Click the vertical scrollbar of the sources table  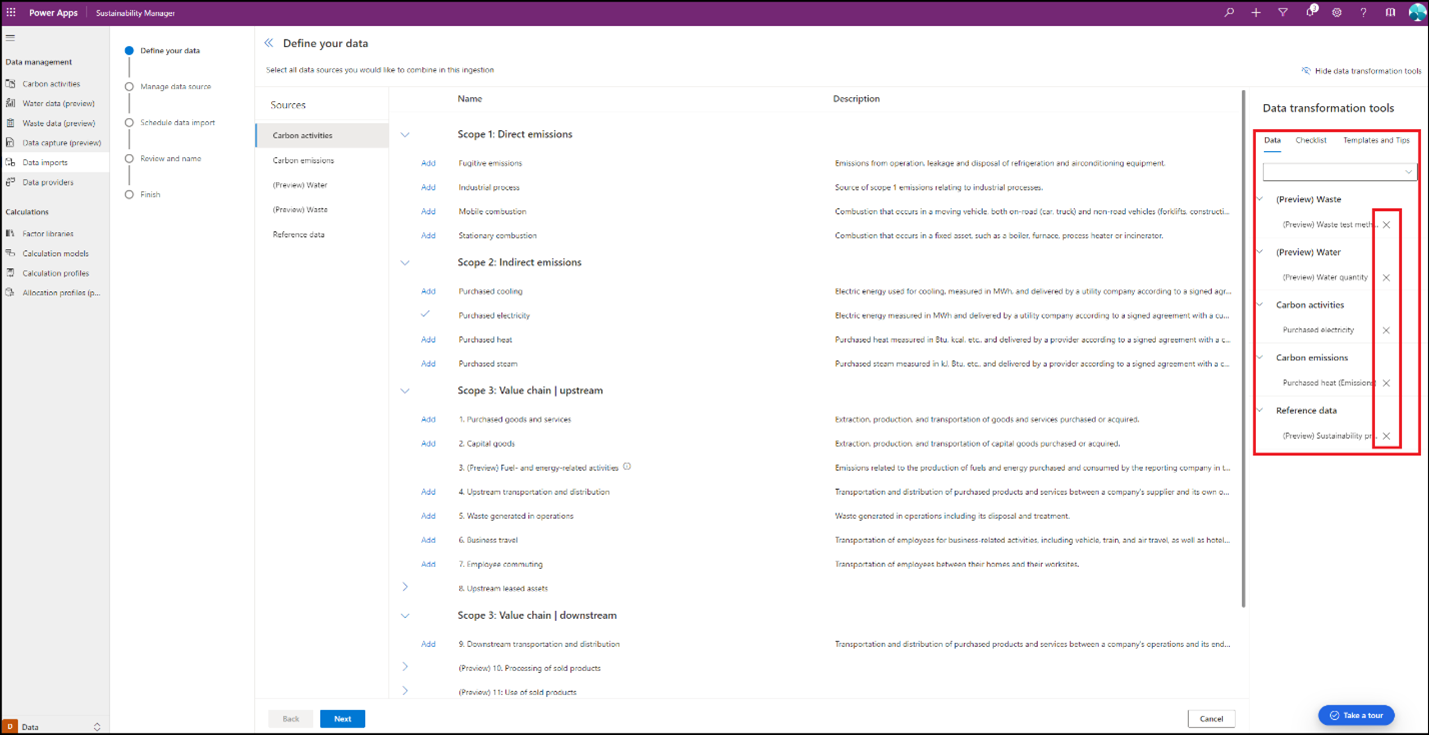point(1244,350)
